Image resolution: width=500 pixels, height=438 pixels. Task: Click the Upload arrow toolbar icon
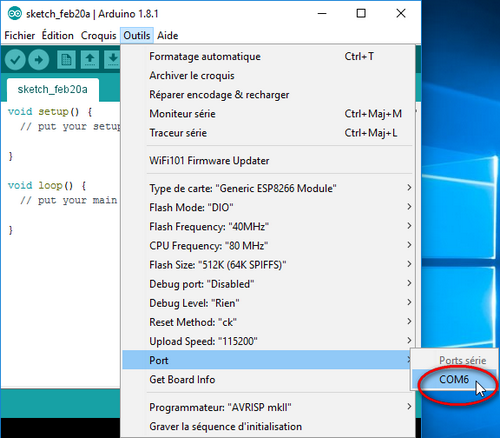(39, 60)
